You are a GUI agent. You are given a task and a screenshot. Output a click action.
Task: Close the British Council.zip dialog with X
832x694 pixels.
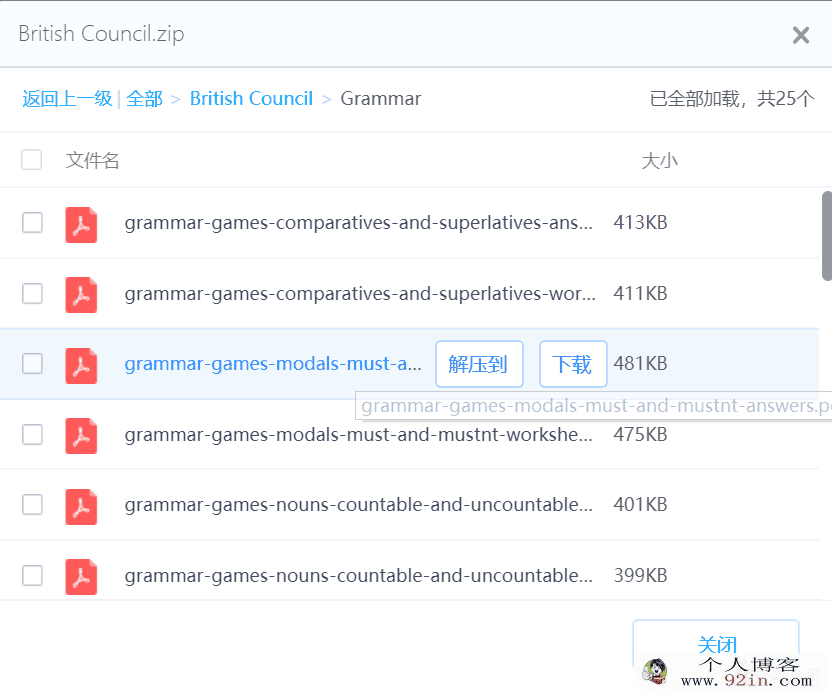801,35
